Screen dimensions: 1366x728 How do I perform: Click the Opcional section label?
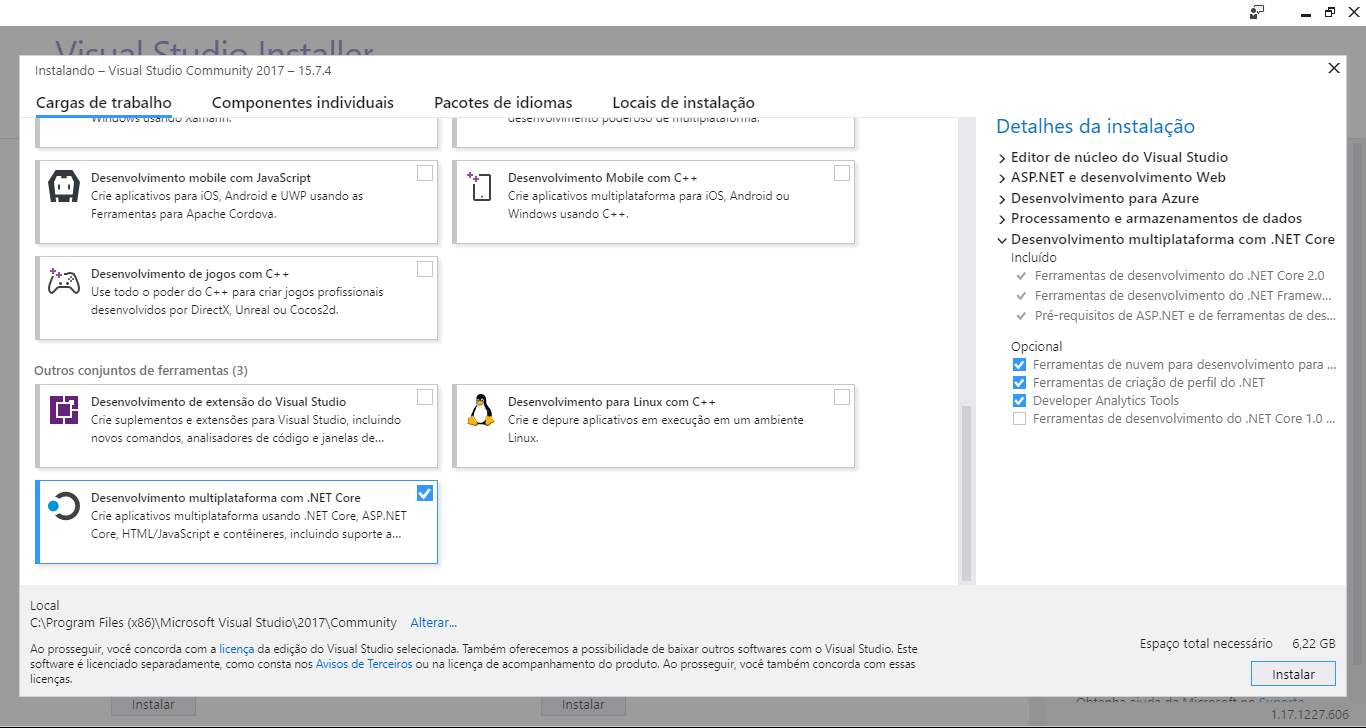(x=1036, y=347)
